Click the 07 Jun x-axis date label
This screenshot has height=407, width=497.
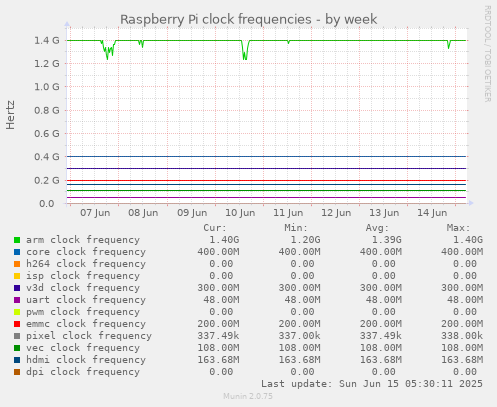(x=95, y=213)
